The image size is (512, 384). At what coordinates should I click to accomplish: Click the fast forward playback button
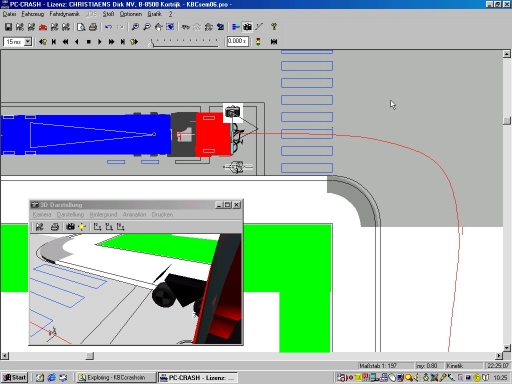click(111, 42)
